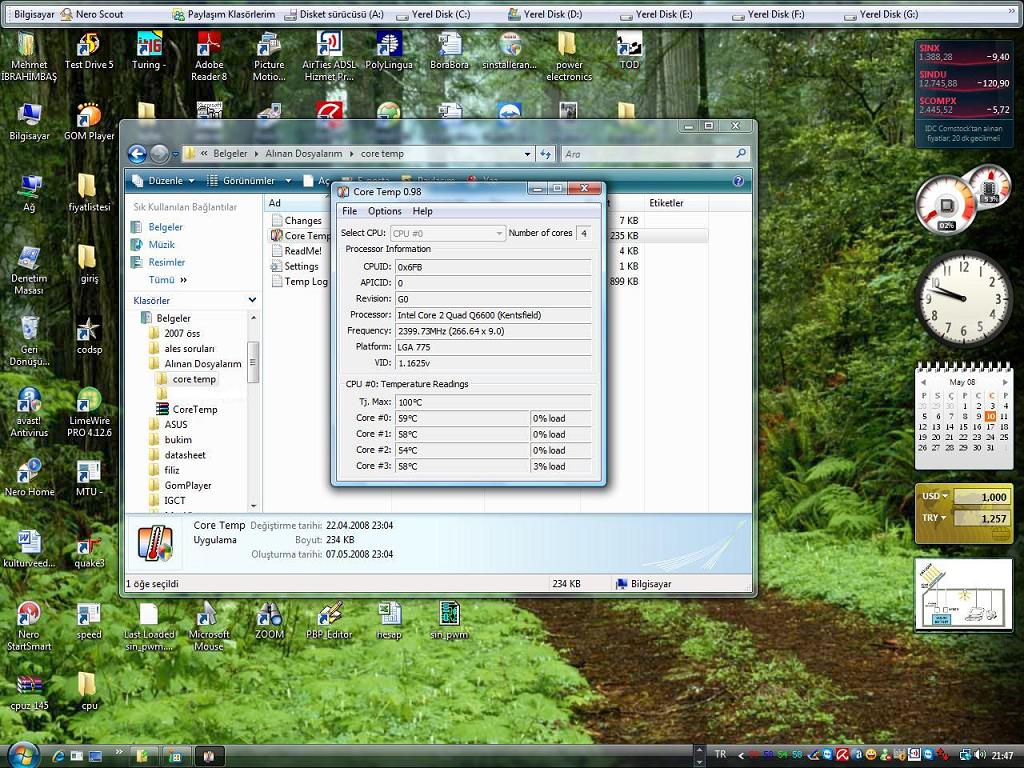The image size is (1024, 768).
Task: Click the Explorer forward navigation button
Action: point(159,154)
